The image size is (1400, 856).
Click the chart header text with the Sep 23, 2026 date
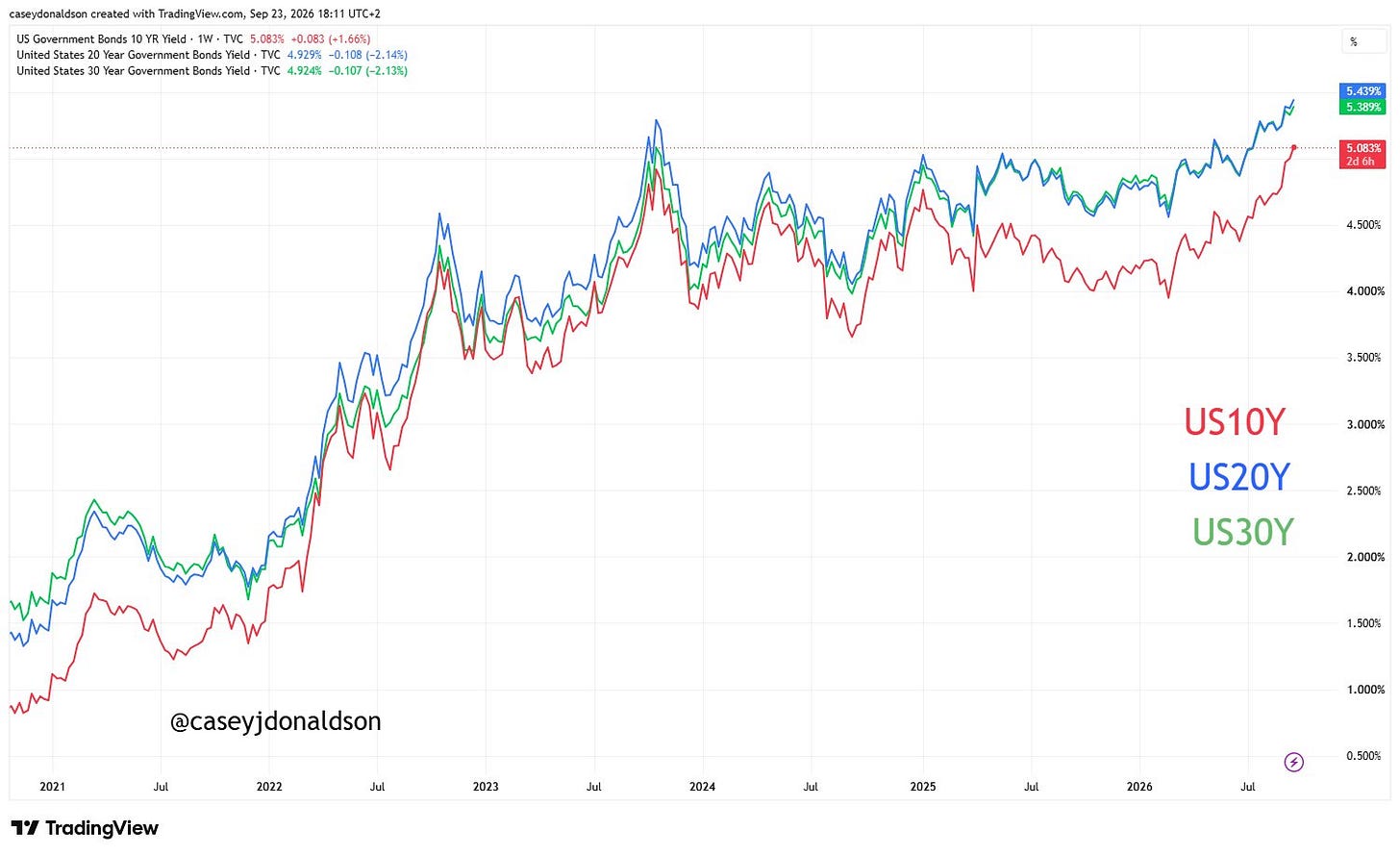point(195,13)
